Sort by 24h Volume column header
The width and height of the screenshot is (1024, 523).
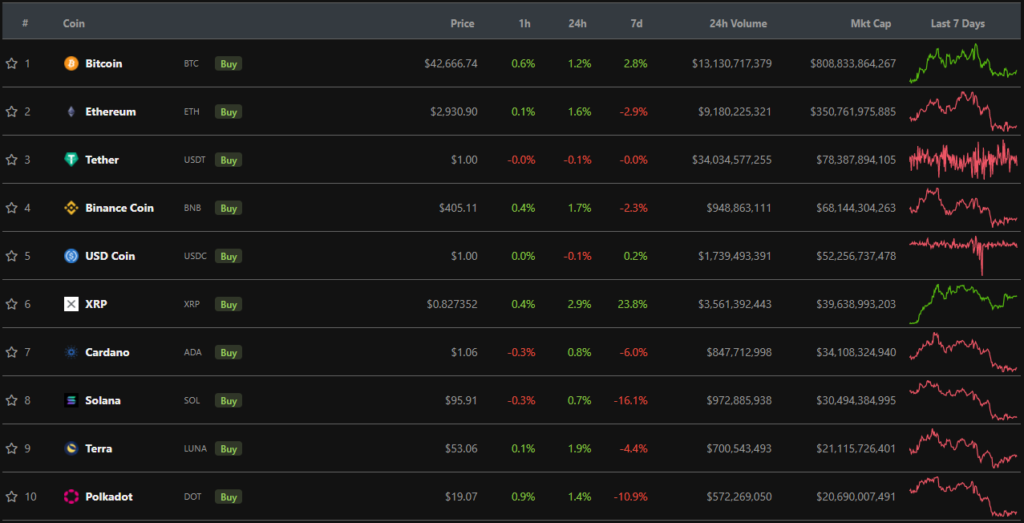point(739,23)
